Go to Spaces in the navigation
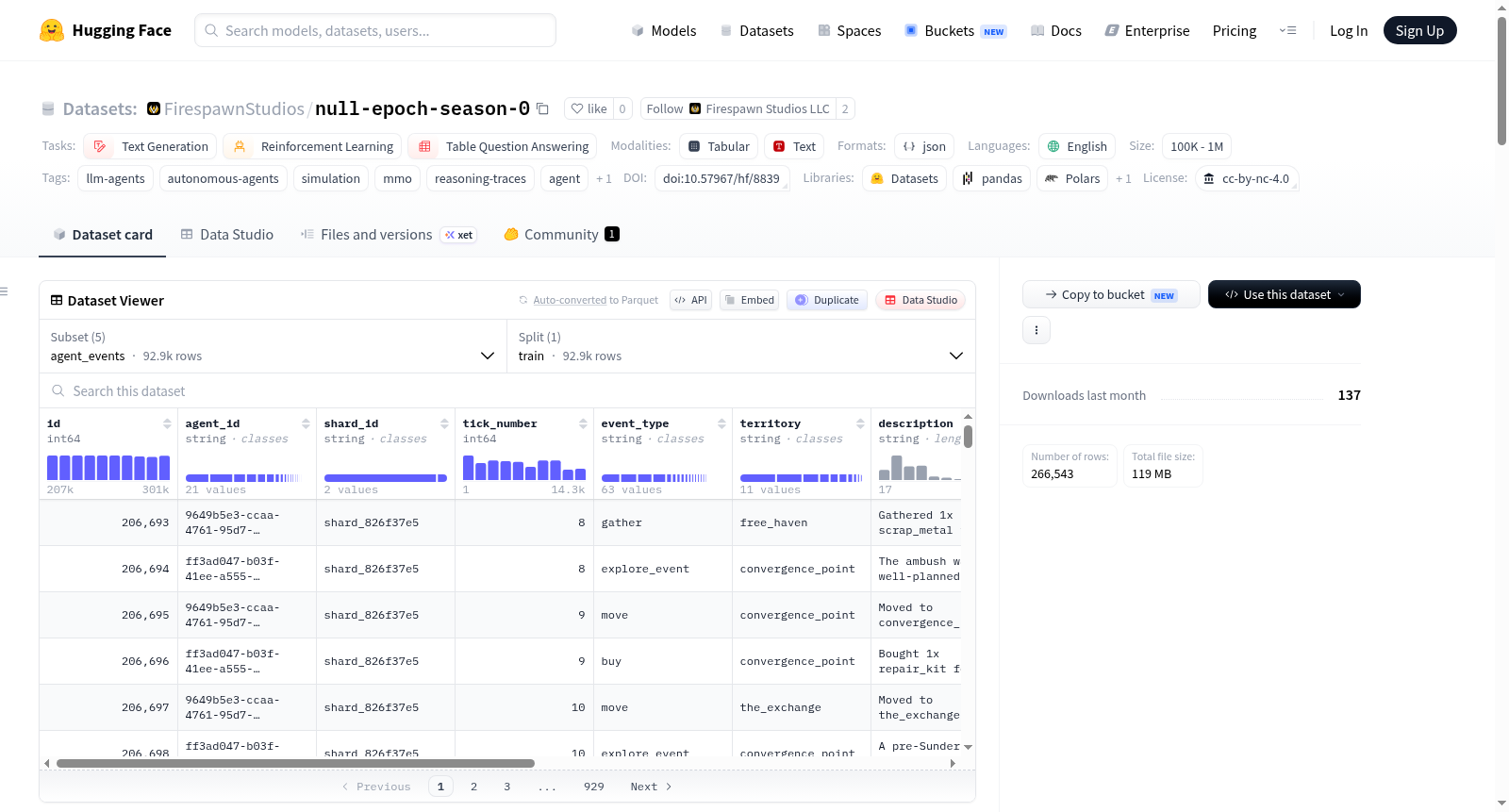The image size is (1509, 812). point(850,30)
